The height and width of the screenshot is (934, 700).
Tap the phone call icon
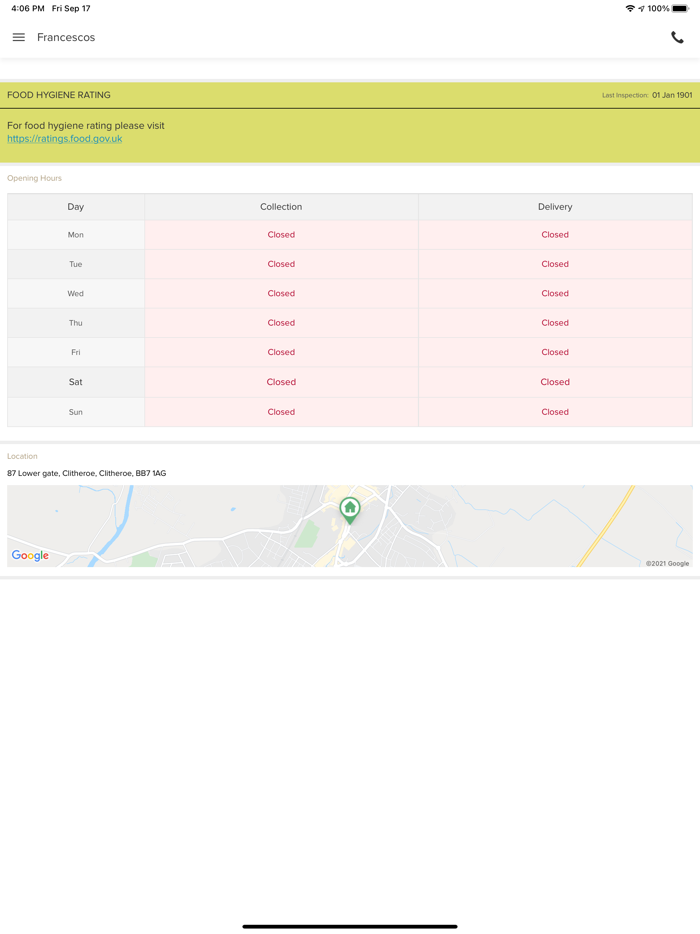677,37
